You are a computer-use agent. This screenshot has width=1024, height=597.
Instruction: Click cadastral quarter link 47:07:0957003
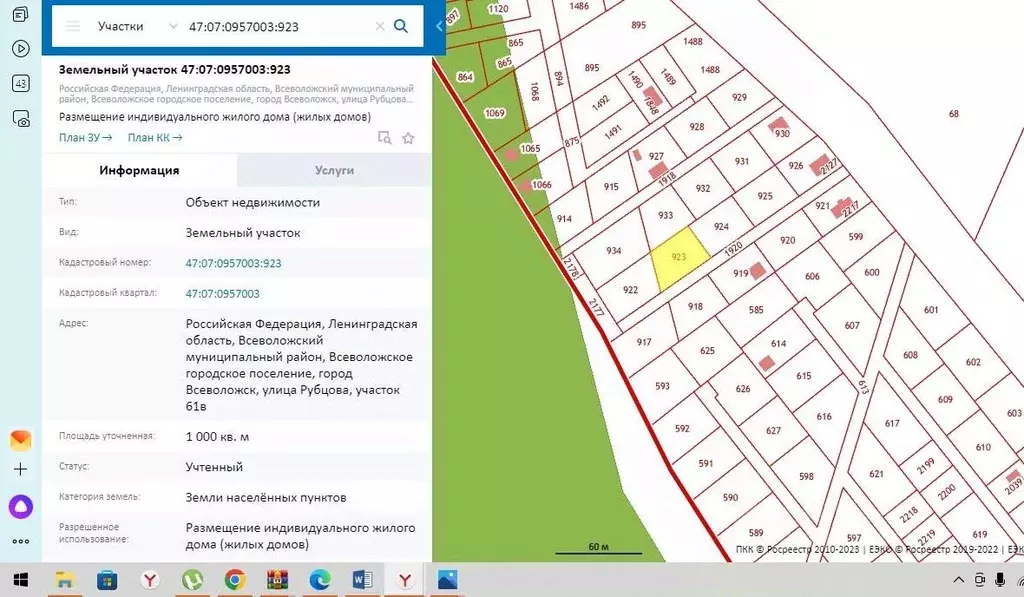(x=223, y=293)
